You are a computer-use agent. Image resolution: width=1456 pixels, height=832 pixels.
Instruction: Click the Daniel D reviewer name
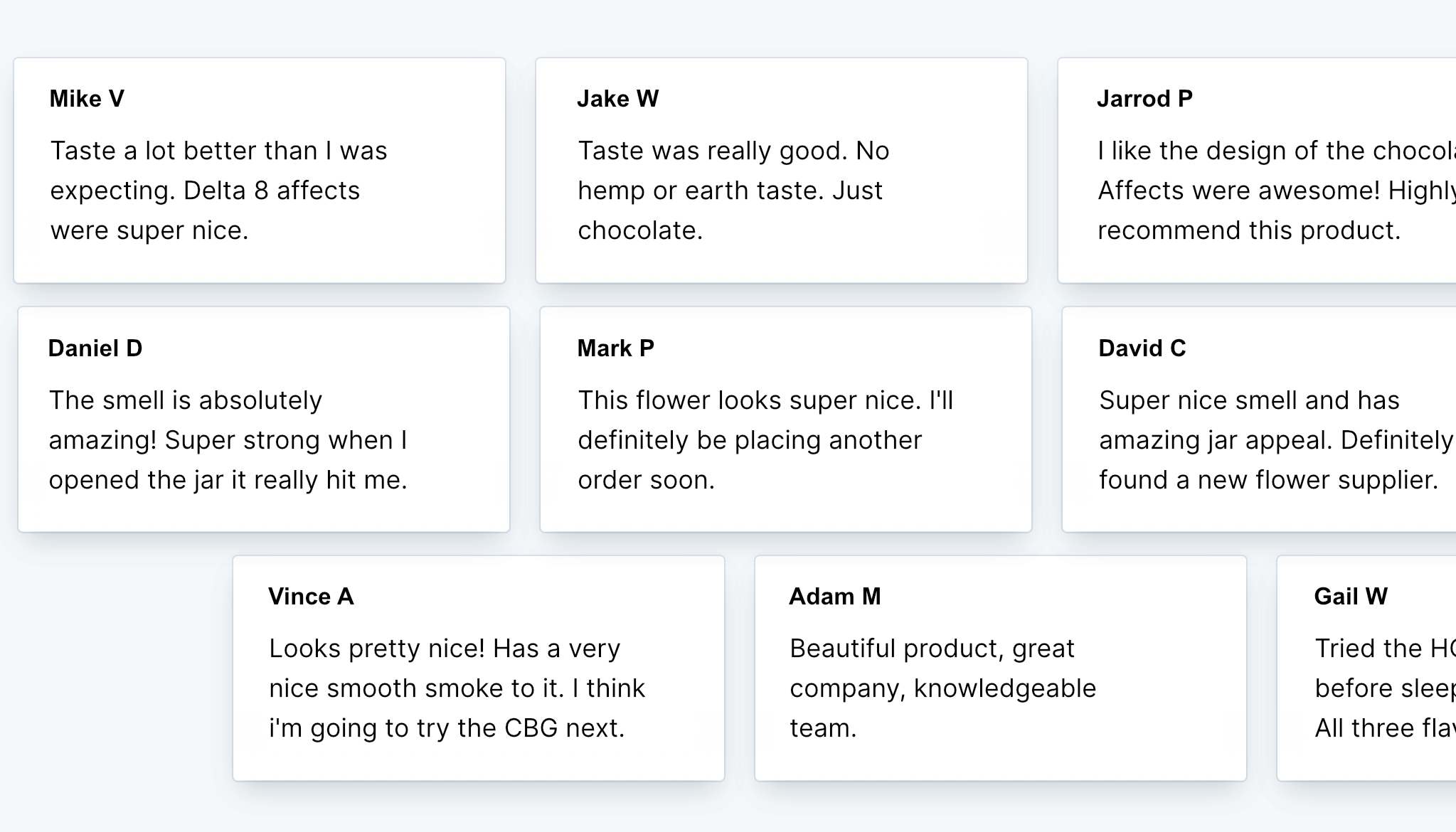pyautogui.click(x=95, y=348)
